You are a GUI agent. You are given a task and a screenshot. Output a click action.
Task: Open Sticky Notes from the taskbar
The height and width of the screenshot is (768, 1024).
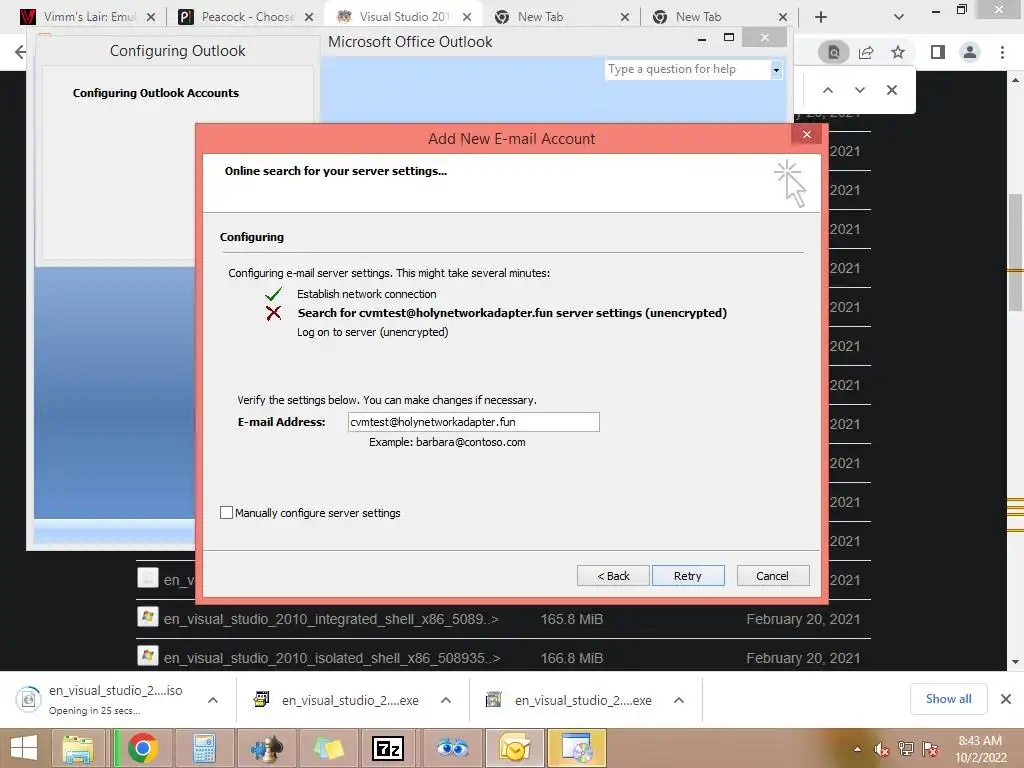point(328,748)
